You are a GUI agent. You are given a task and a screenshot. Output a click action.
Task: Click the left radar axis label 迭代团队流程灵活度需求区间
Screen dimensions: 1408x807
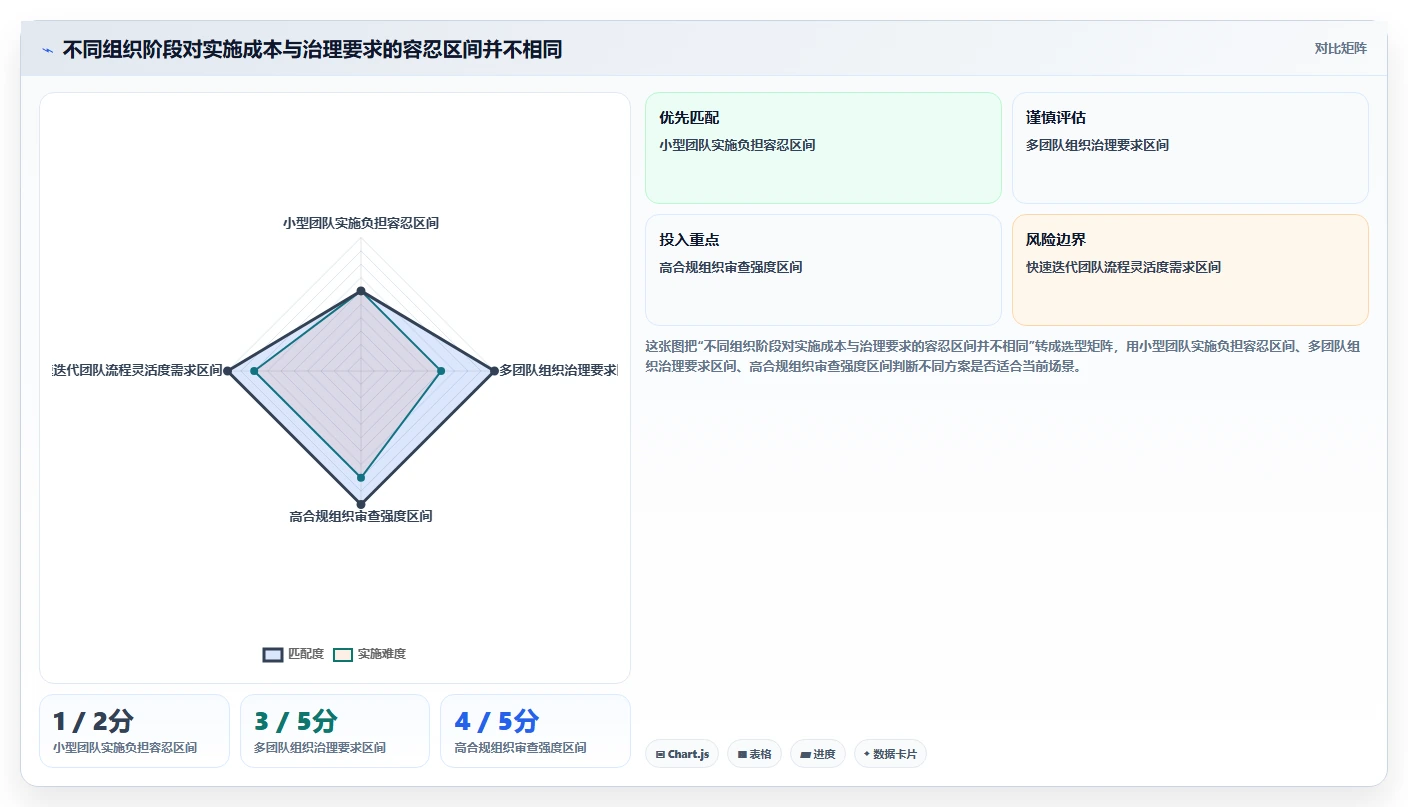(138, 370)
